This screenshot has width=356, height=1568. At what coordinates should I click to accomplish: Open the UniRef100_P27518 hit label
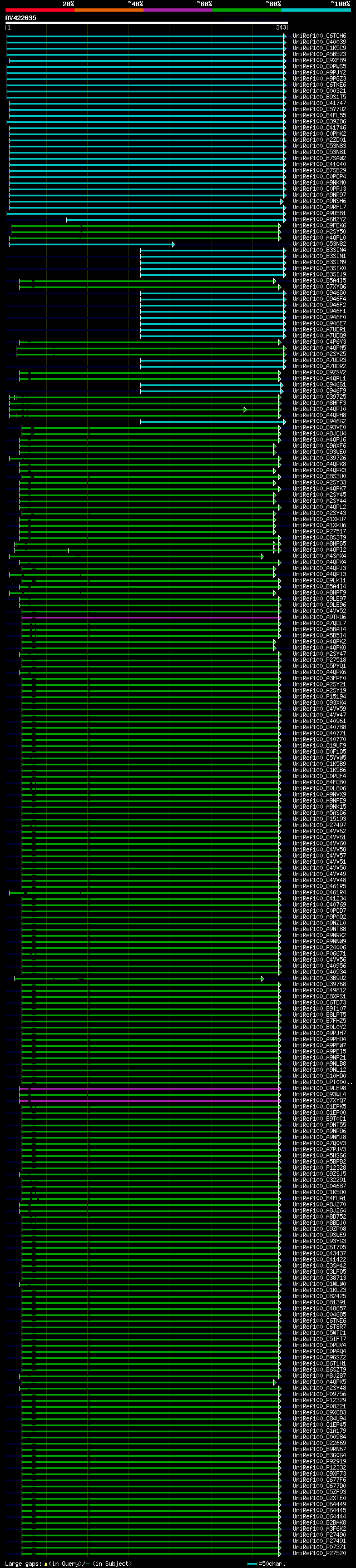point(319,660)
